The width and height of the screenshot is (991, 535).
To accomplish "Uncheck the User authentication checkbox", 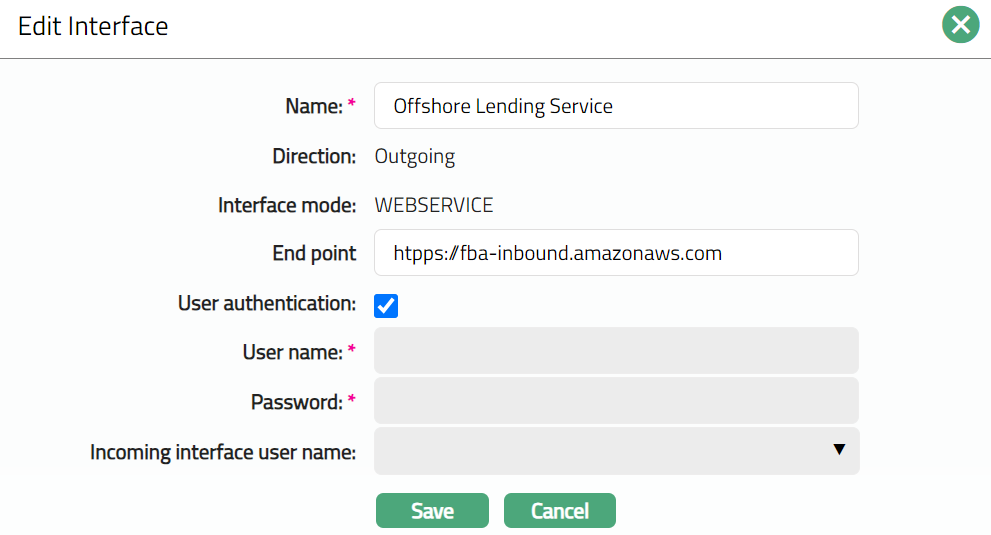I will tap(386, 305).
